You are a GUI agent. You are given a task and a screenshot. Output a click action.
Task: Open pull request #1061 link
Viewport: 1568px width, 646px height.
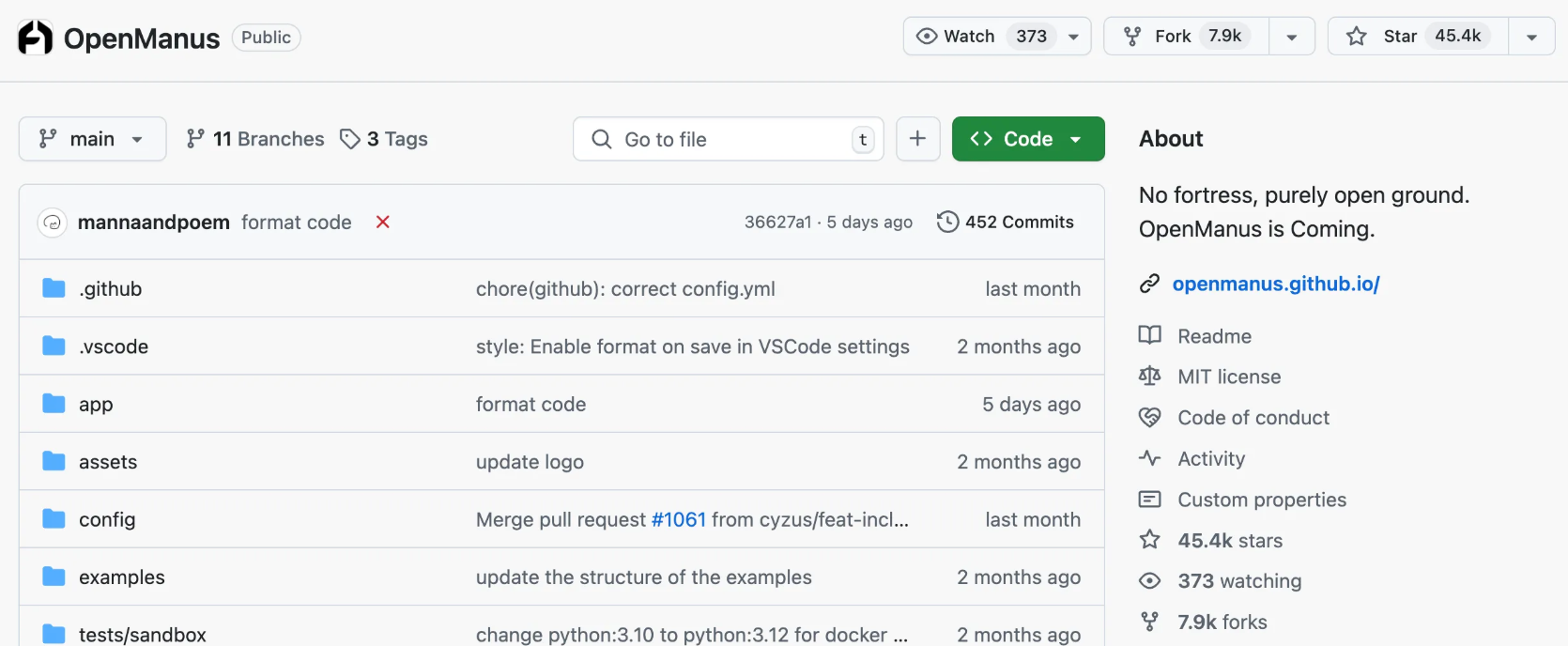(679, 520)
